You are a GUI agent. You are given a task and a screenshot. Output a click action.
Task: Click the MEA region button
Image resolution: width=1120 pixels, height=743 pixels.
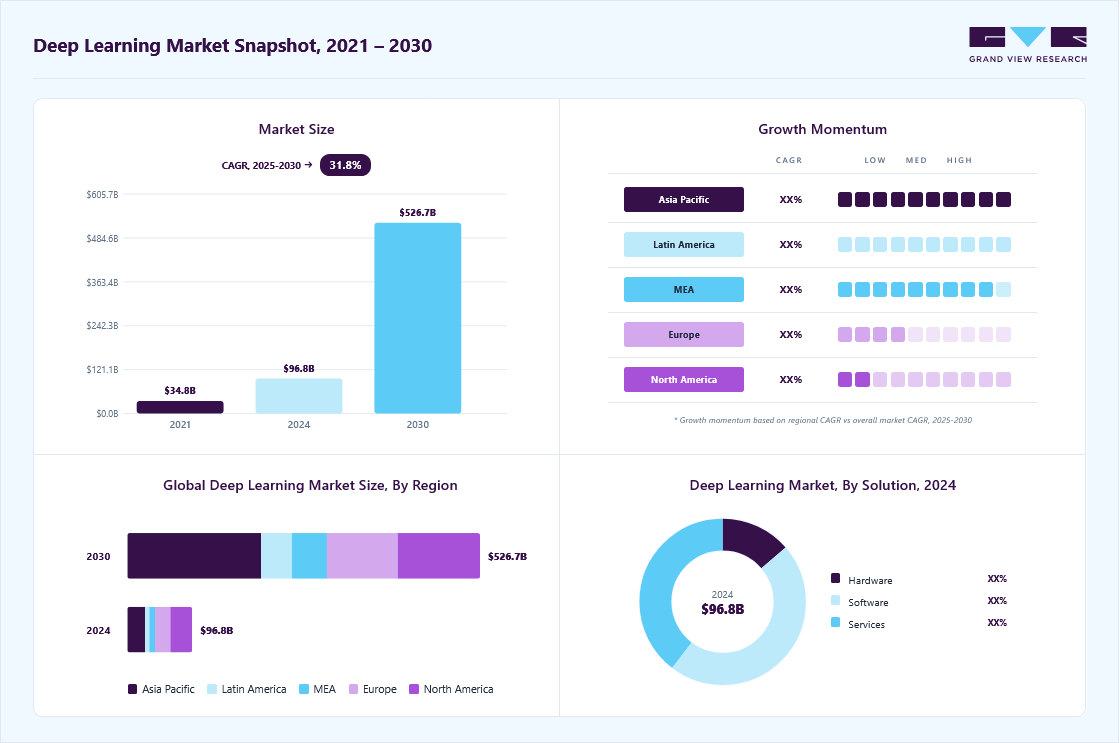pyautogui.click(x=684, y=289)
